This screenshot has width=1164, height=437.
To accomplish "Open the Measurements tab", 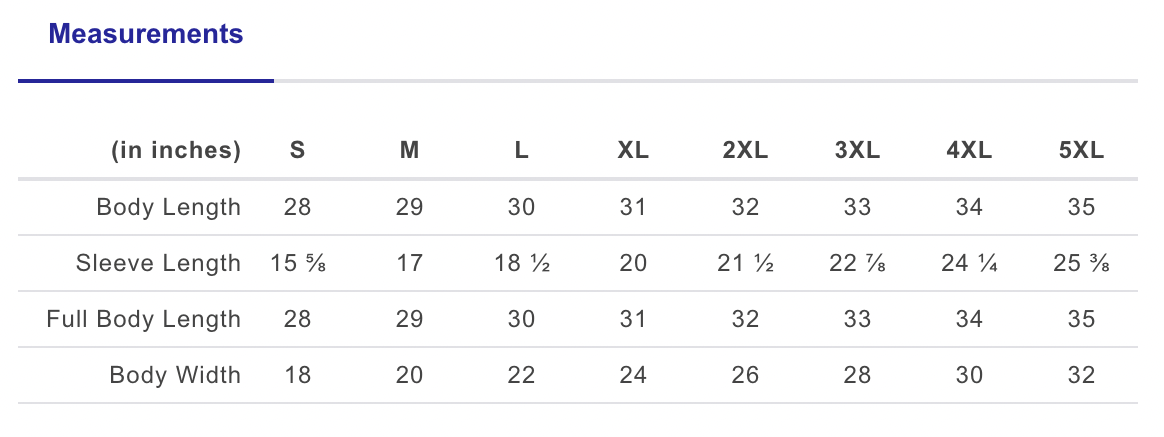I will (x=146, y=34).
